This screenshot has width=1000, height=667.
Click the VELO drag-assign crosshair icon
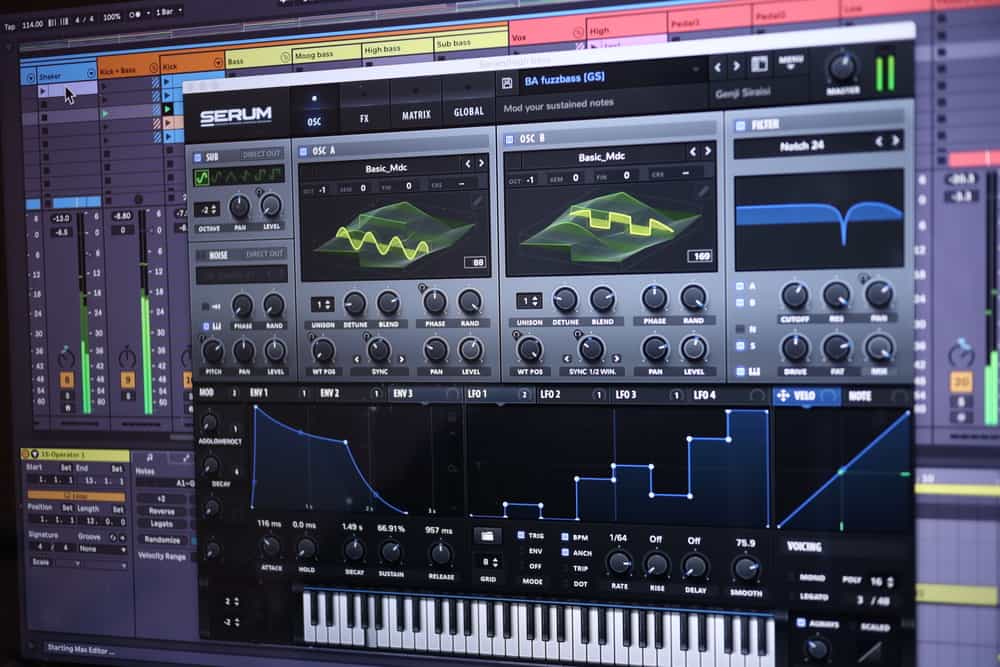[x=783, y=396]
